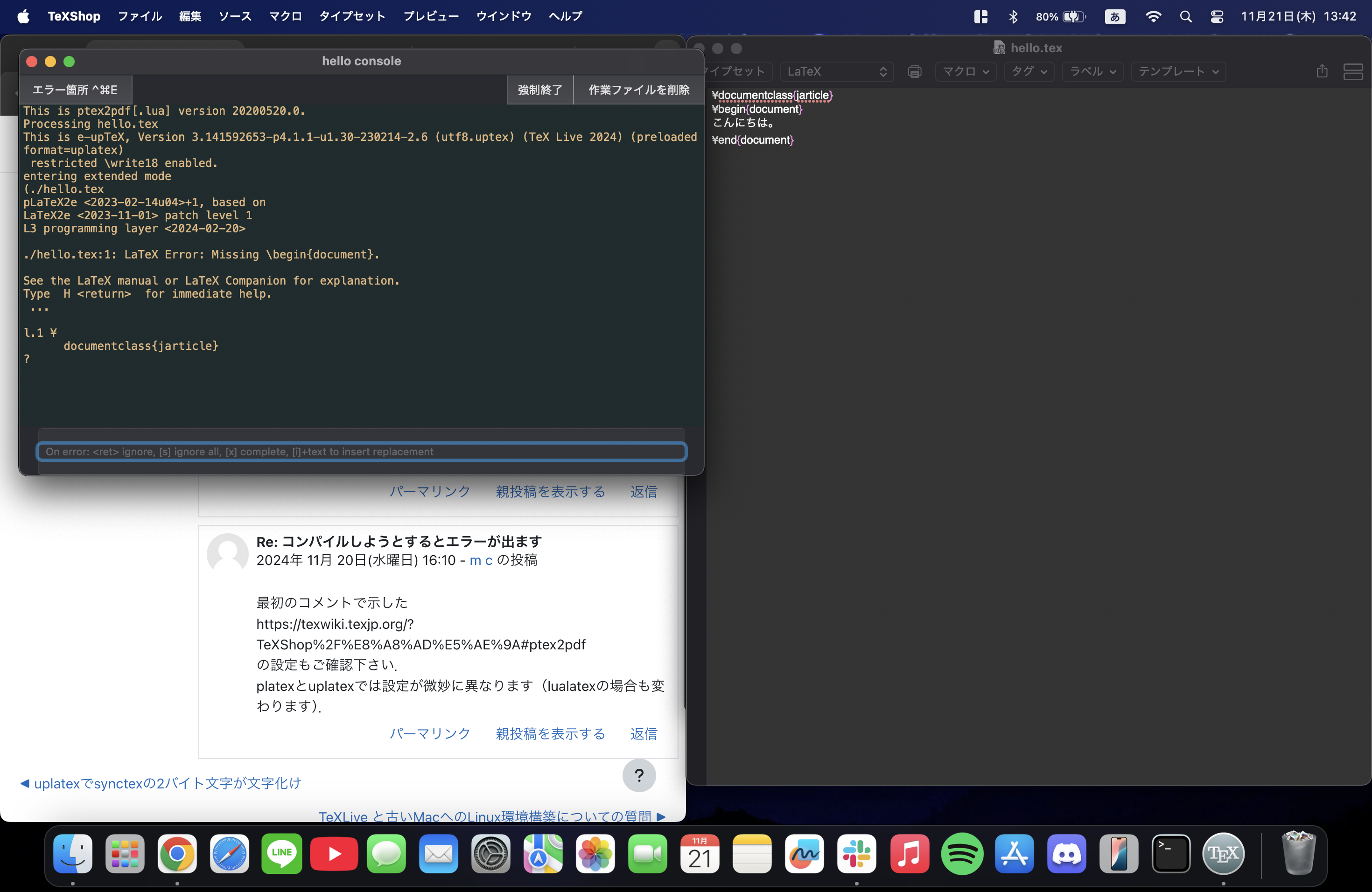Expand the タグ dropdown

(x=1029, y=71)
